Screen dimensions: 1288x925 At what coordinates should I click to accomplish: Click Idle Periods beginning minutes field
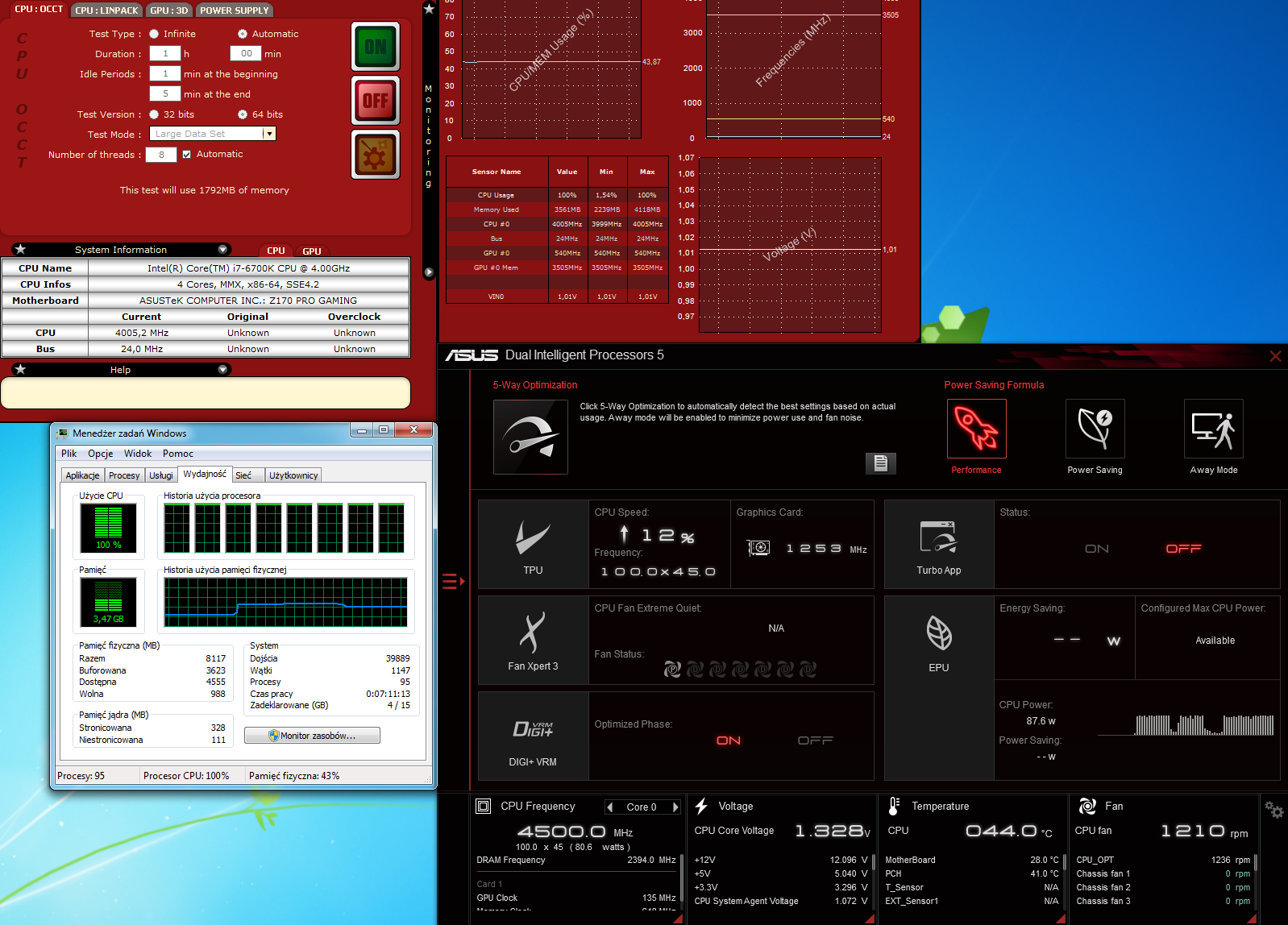click(165, 74)
